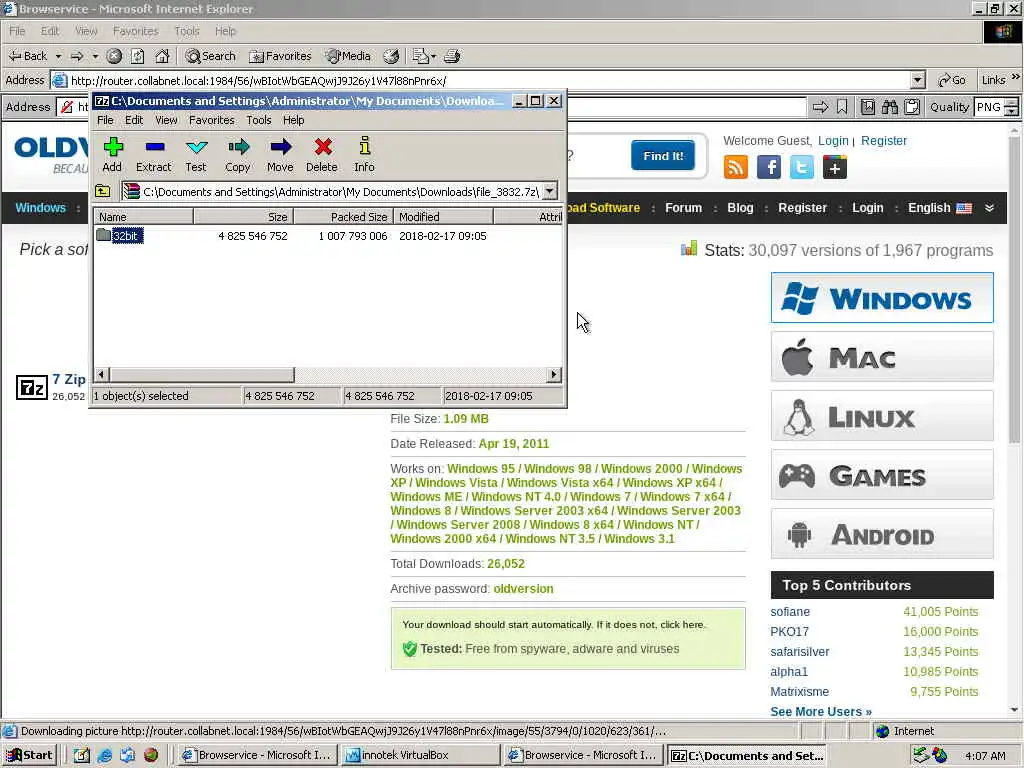Image resolution: width=1024 pixels, height=768 pixels.
Task: Expand the IE Links chevron
Action: (x=1016, y=77)
